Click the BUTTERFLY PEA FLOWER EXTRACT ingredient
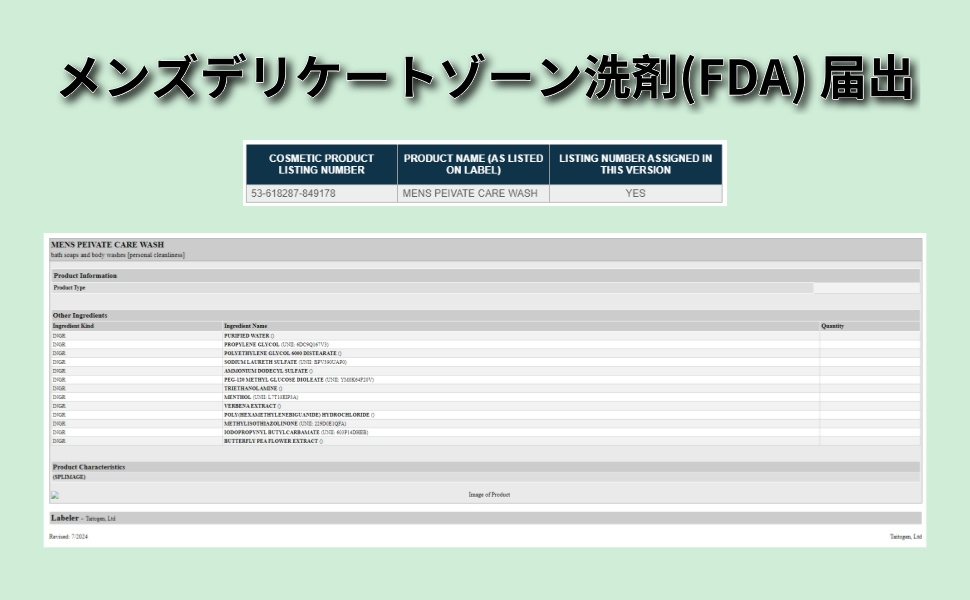The height and width of the screenshot is (600, 970). click(271, 440)
